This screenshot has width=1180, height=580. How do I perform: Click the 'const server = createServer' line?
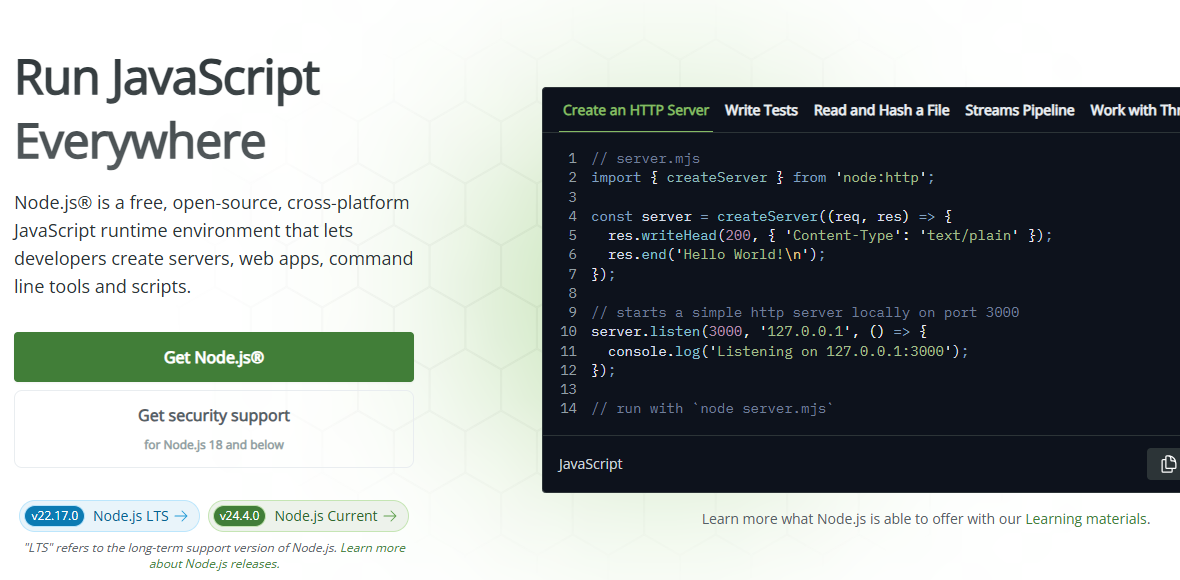(771, 217)
